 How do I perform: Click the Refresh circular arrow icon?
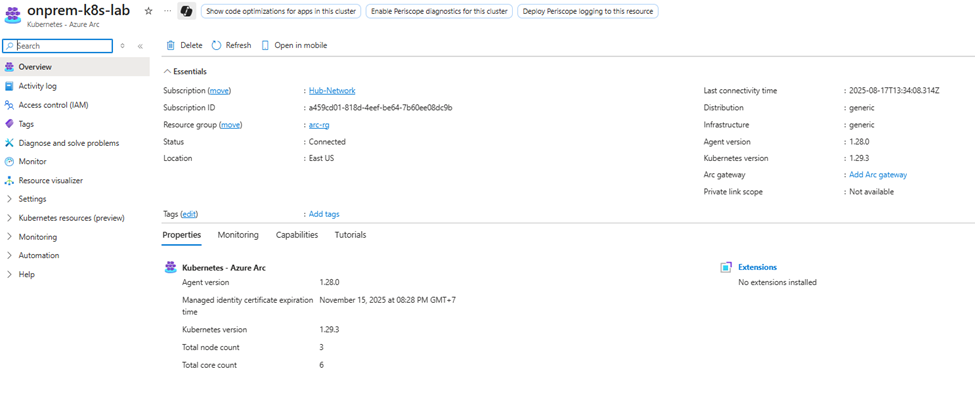coord(216,45)
